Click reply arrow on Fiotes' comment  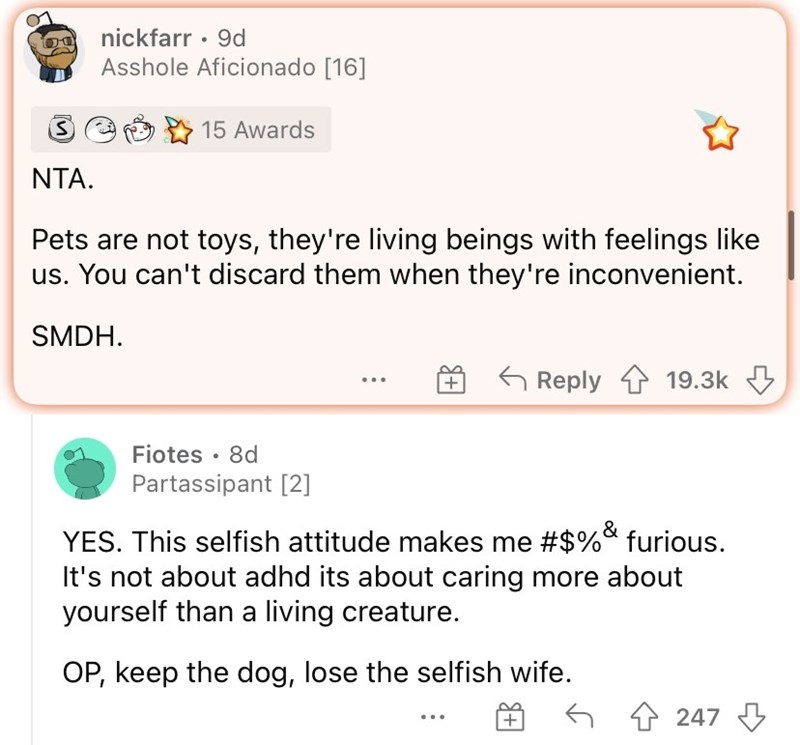[578, 716]
